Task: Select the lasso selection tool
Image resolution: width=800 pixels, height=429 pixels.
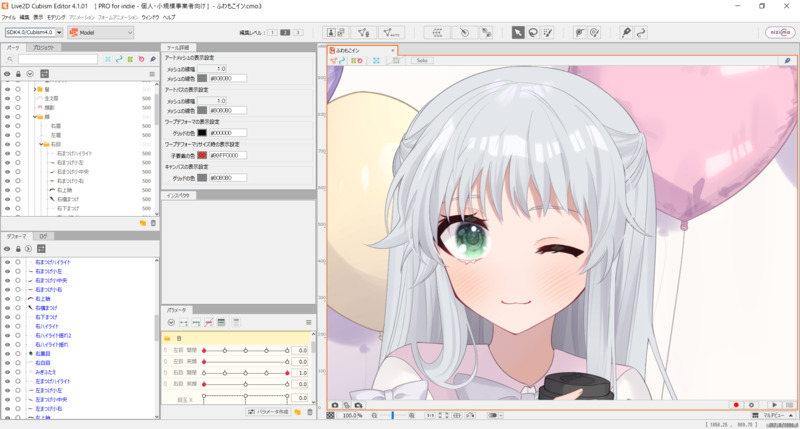Action: click(533, 33)
